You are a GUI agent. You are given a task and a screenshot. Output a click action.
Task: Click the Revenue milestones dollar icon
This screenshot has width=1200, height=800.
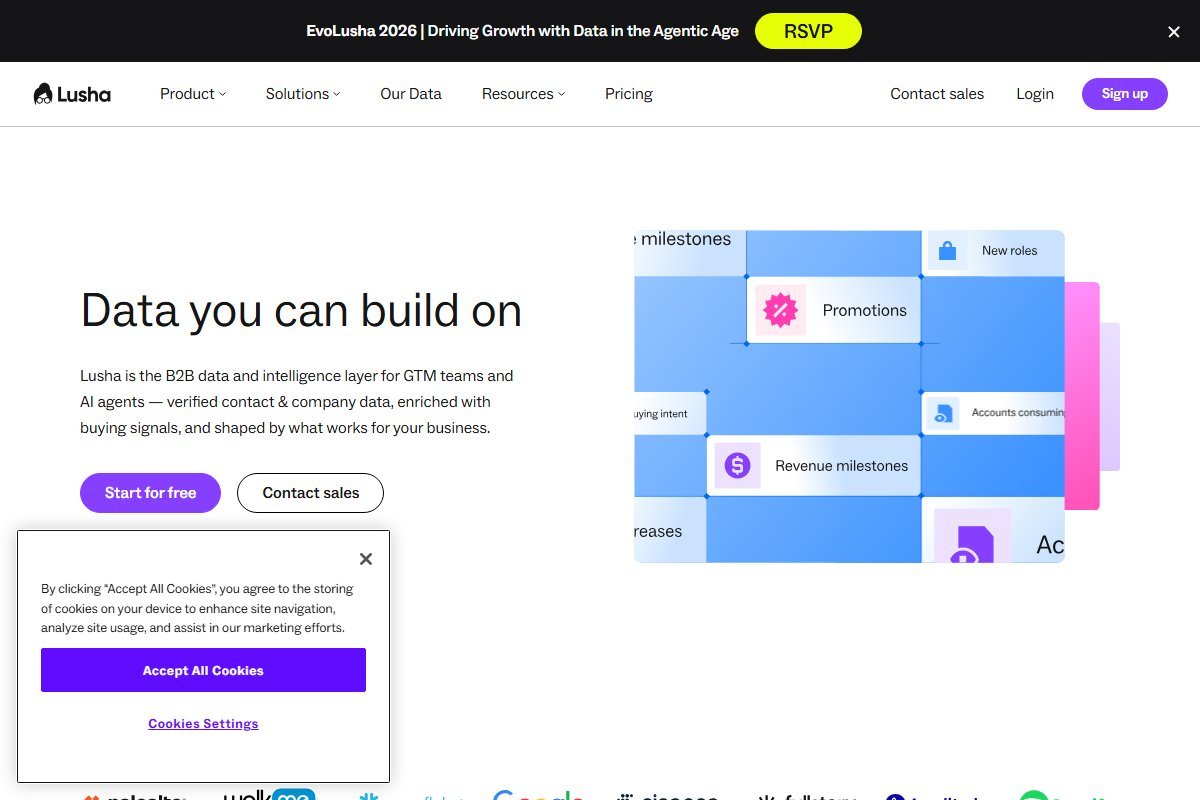click(x=737, y=465)
